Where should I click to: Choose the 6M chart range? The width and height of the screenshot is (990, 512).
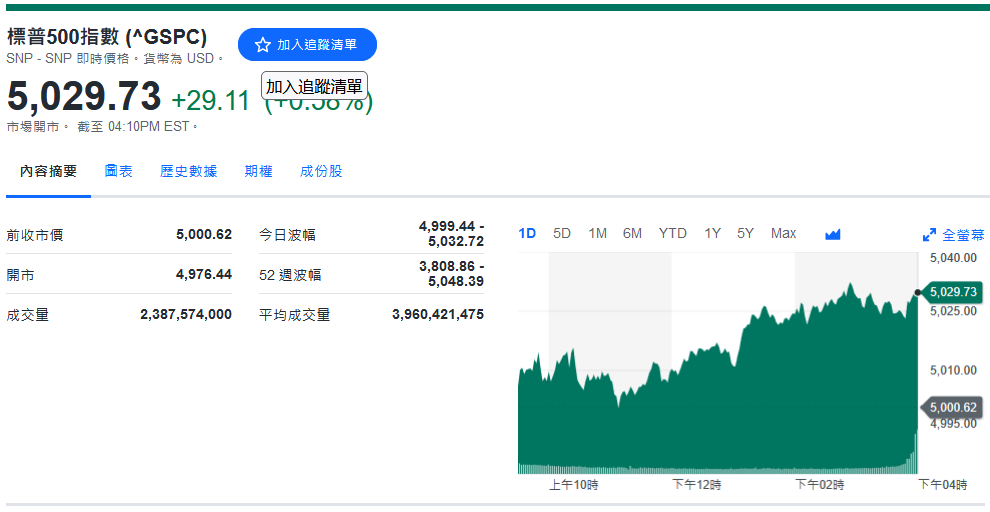click(x=632, y=233)
